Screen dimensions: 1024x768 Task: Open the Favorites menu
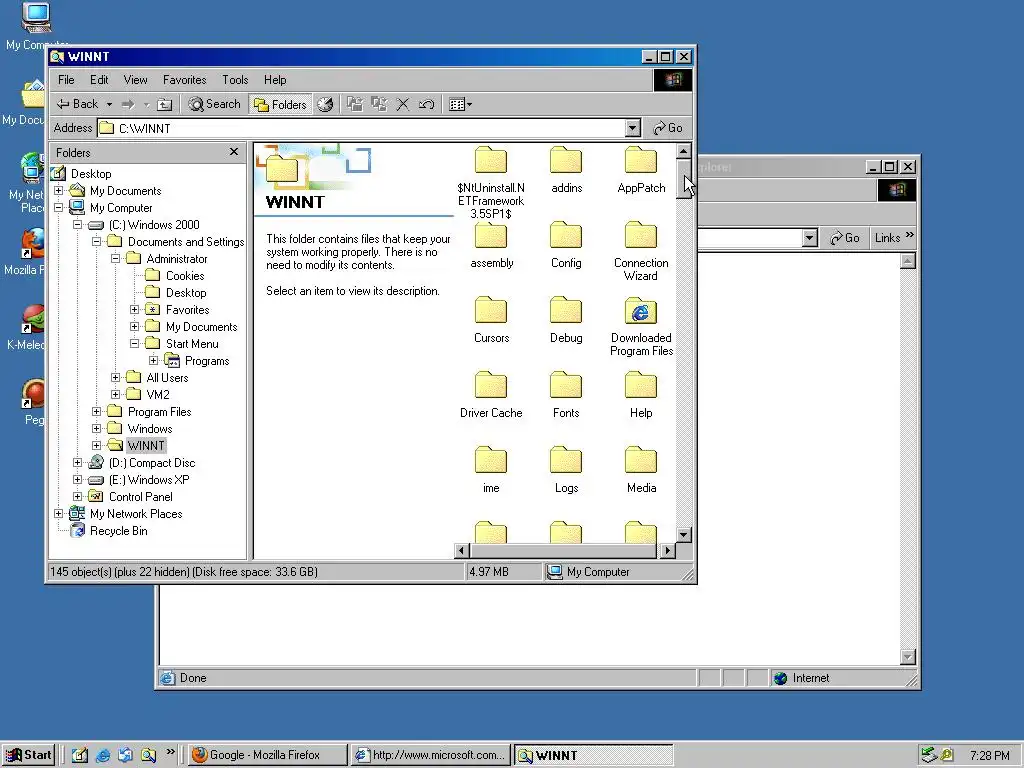click(185, 80)
